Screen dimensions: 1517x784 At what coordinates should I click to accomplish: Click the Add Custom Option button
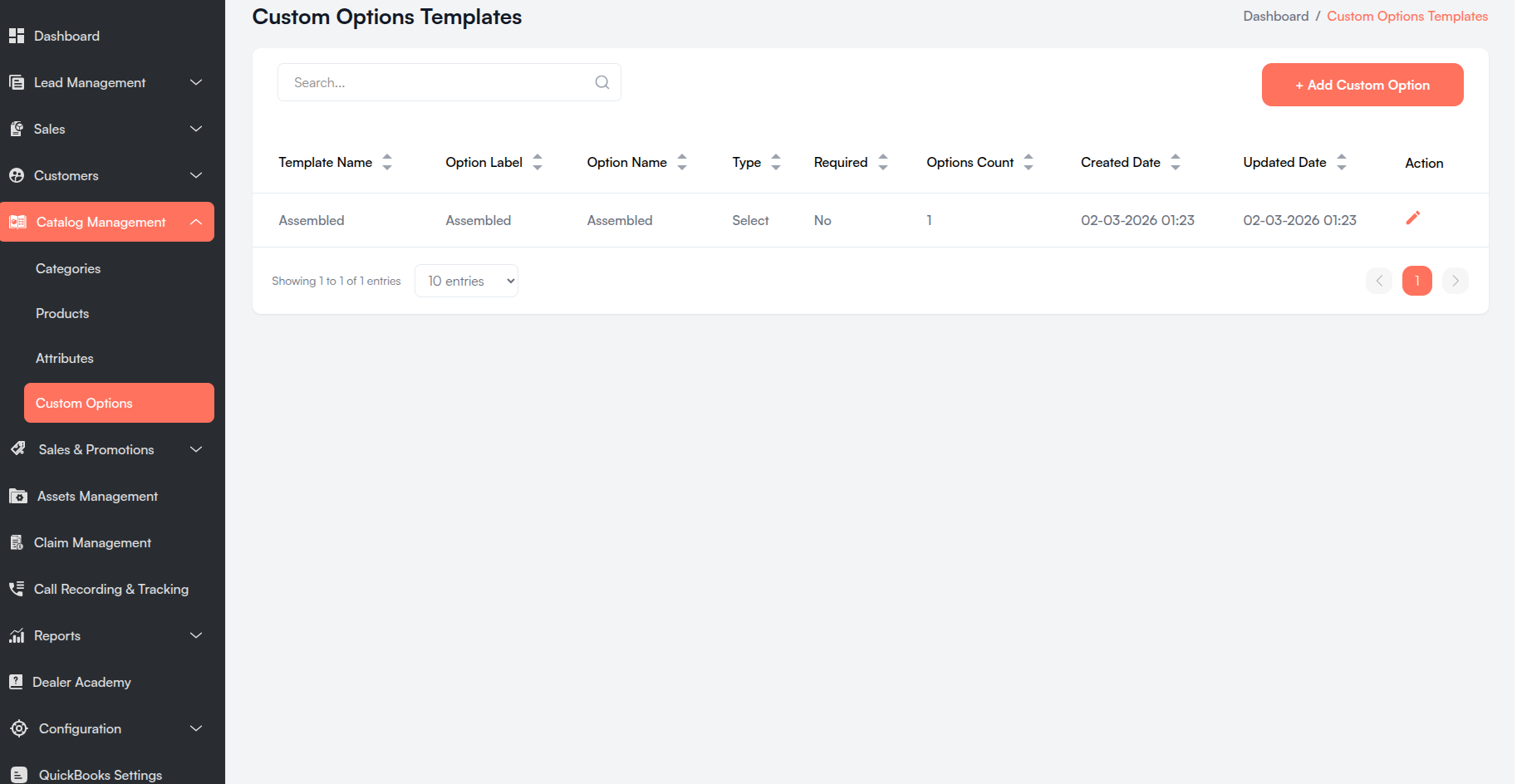tap(1362, 85)
